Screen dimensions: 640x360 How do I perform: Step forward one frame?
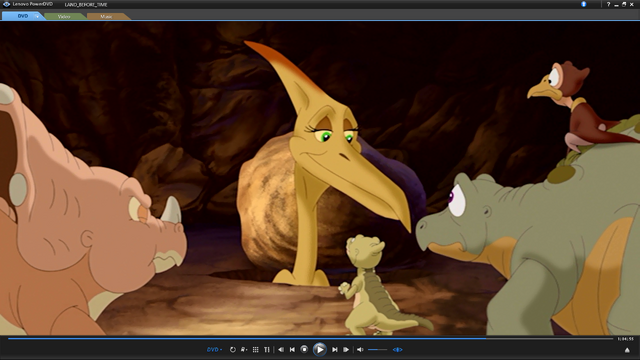click(x=346, y=349)
